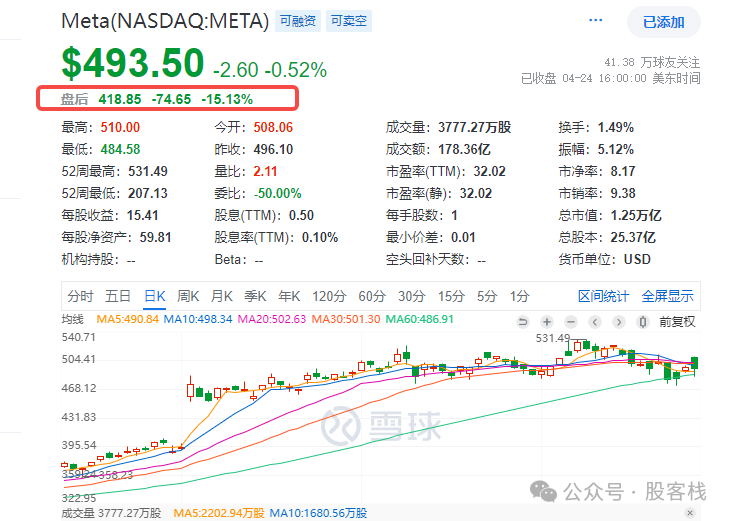Click the 量比 value 2.11
The image size is (730, 521).
coord(265,171)
